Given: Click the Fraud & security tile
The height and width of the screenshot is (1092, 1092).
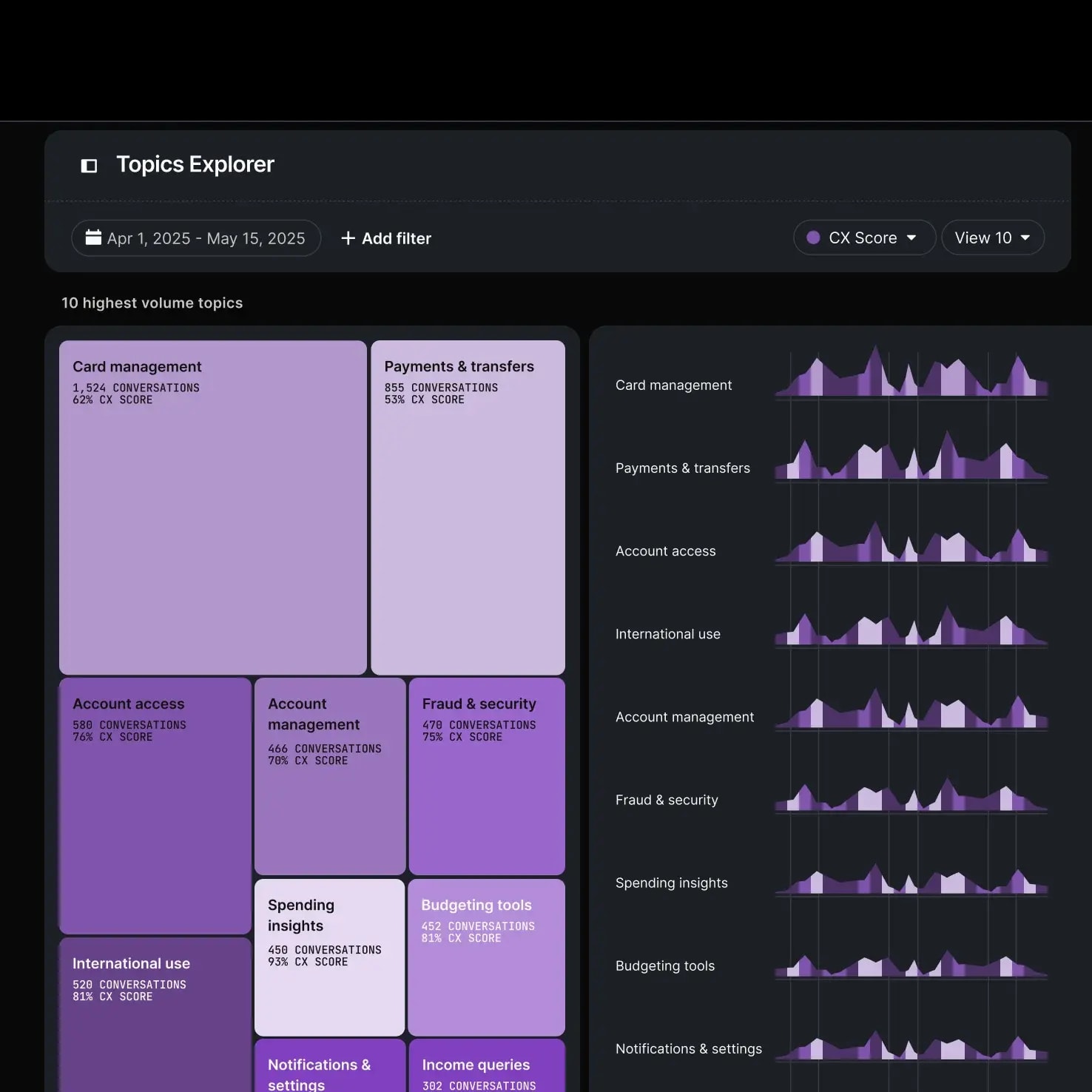Looking at the screenshot, I should pyautogui.click(x=486, y=775).
